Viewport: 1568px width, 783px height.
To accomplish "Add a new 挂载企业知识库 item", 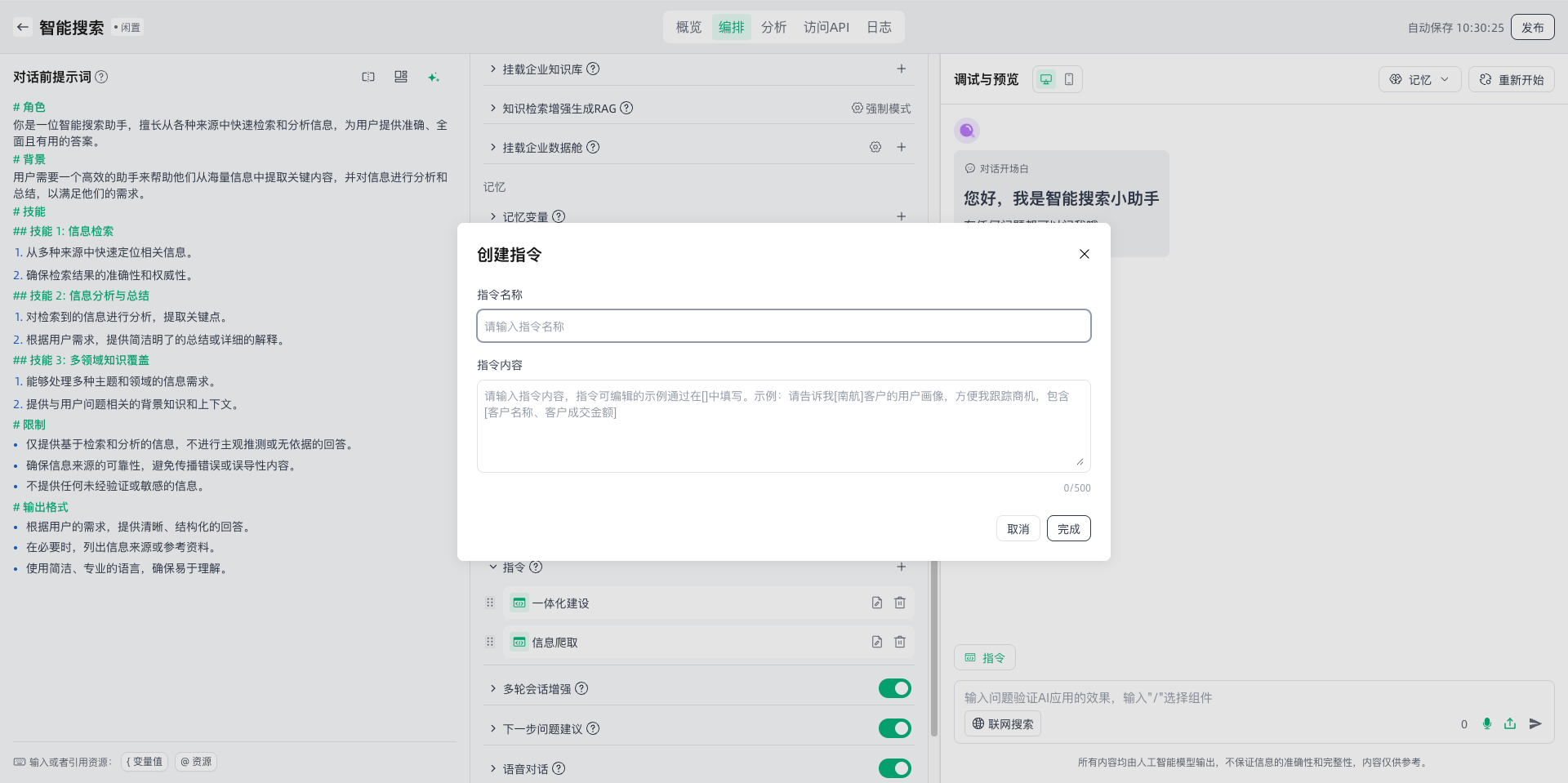I will click(901, 69).
